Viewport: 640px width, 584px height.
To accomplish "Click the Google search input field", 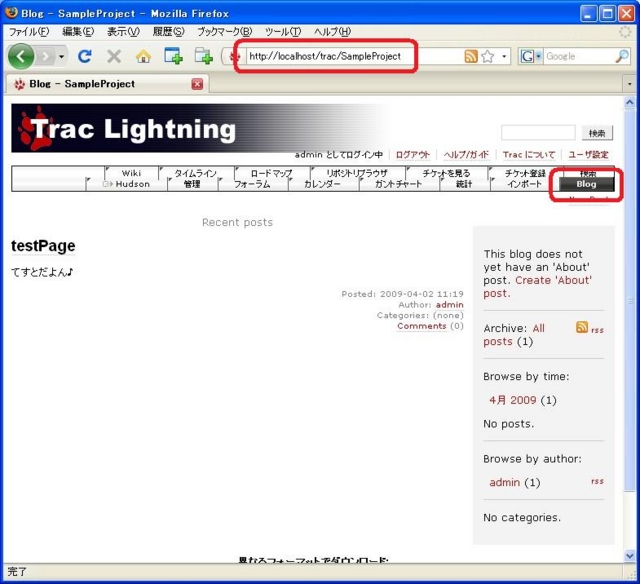I will (580, 56).
